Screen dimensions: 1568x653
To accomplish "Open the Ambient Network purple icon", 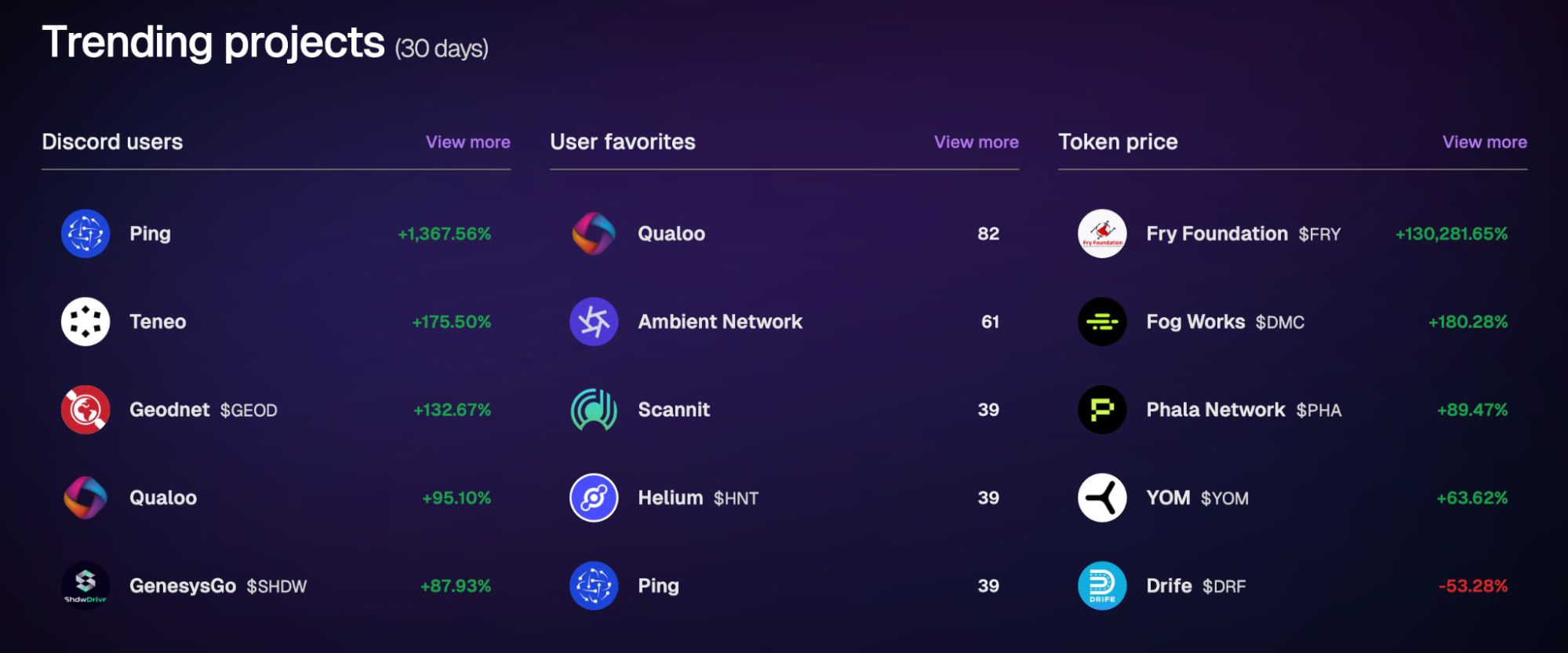I will tap(594, 322).
